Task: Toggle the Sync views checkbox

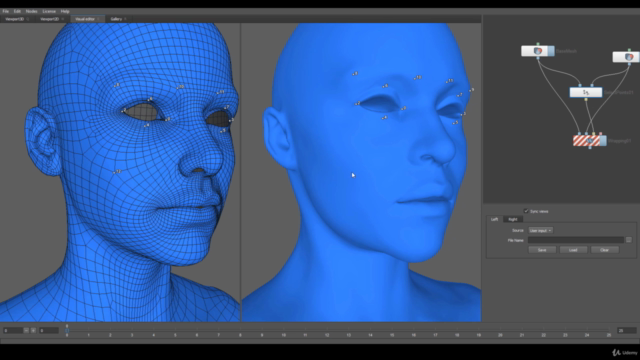Action: pos(526,211)
